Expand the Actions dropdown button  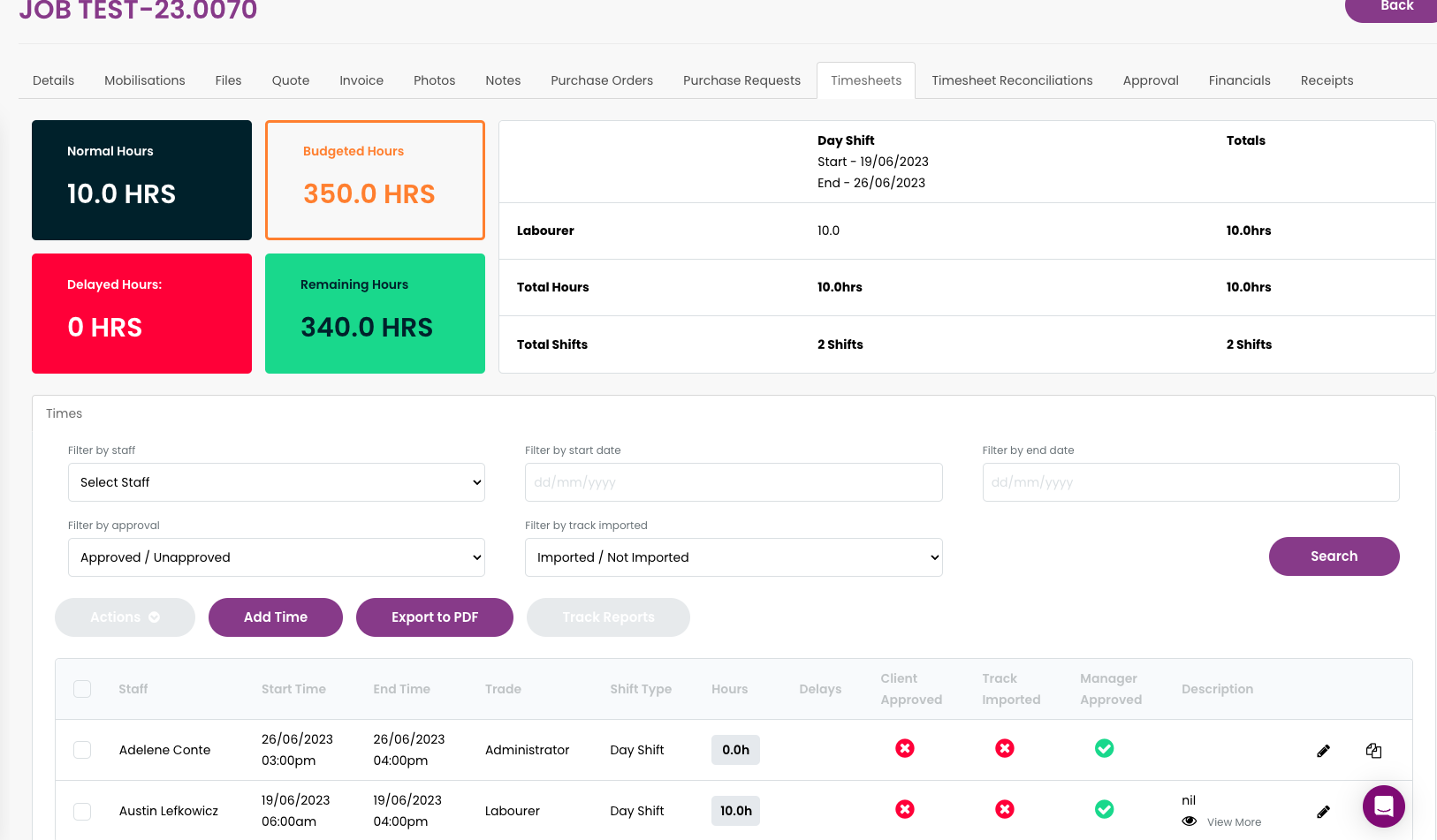[x=125, y=617]
